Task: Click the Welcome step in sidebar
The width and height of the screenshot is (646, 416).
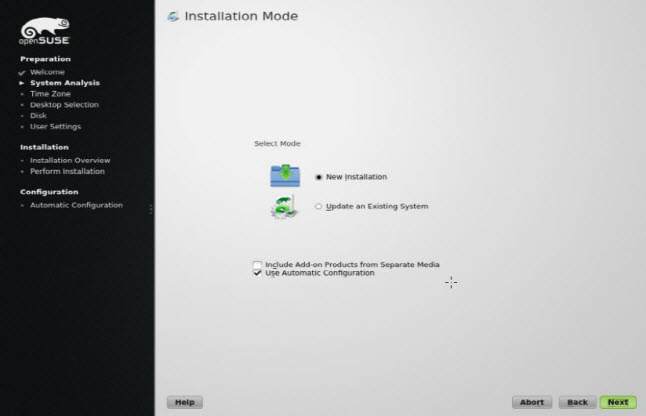Action: coord(47,72)
